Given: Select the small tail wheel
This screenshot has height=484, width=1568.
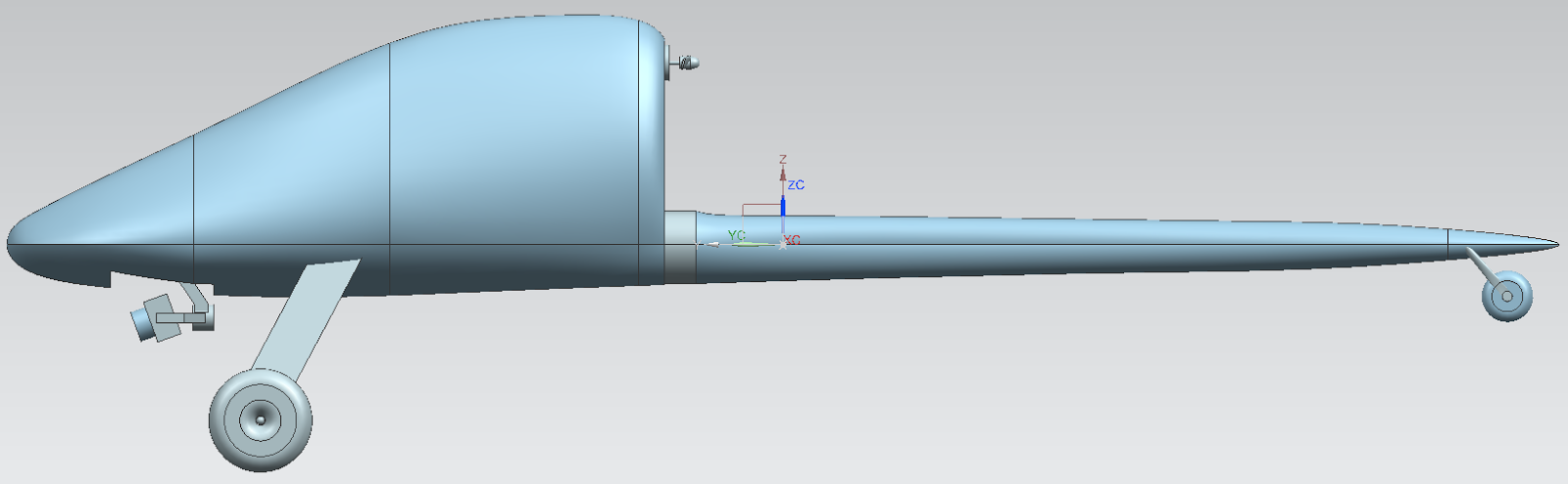Looking at the screenshot, I should (x=1507, y=297).
